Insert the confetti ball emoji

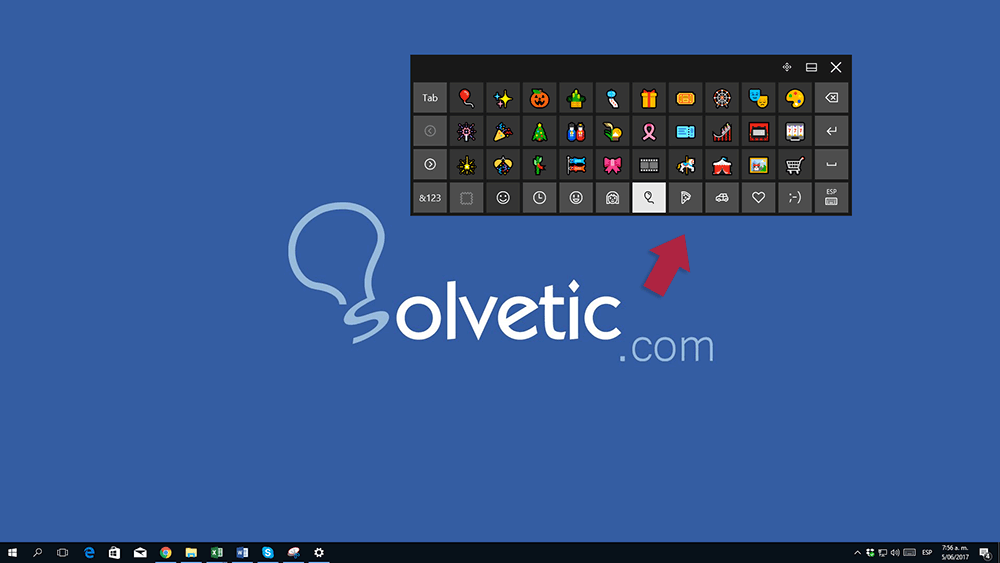(x=503, y=165)
